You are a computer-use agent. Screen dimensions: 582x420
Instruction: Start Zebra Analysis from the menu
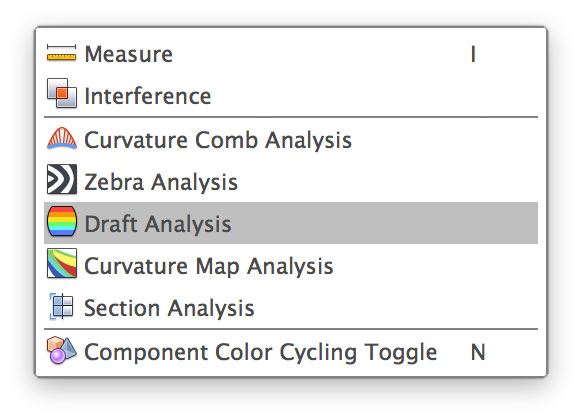click(291, 182)
